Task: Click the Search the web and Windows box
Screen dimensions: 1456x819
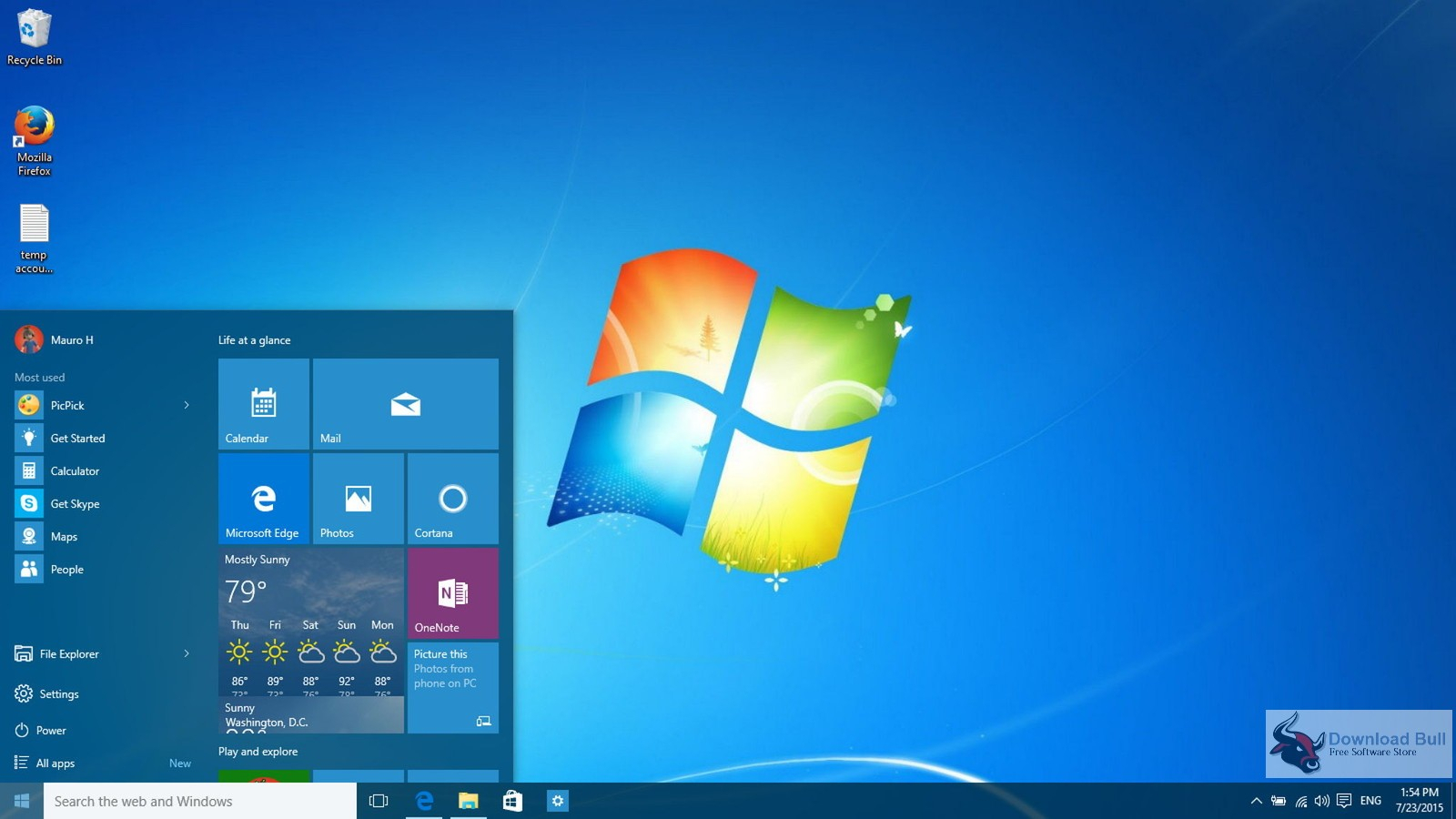Action: point(200,801)
